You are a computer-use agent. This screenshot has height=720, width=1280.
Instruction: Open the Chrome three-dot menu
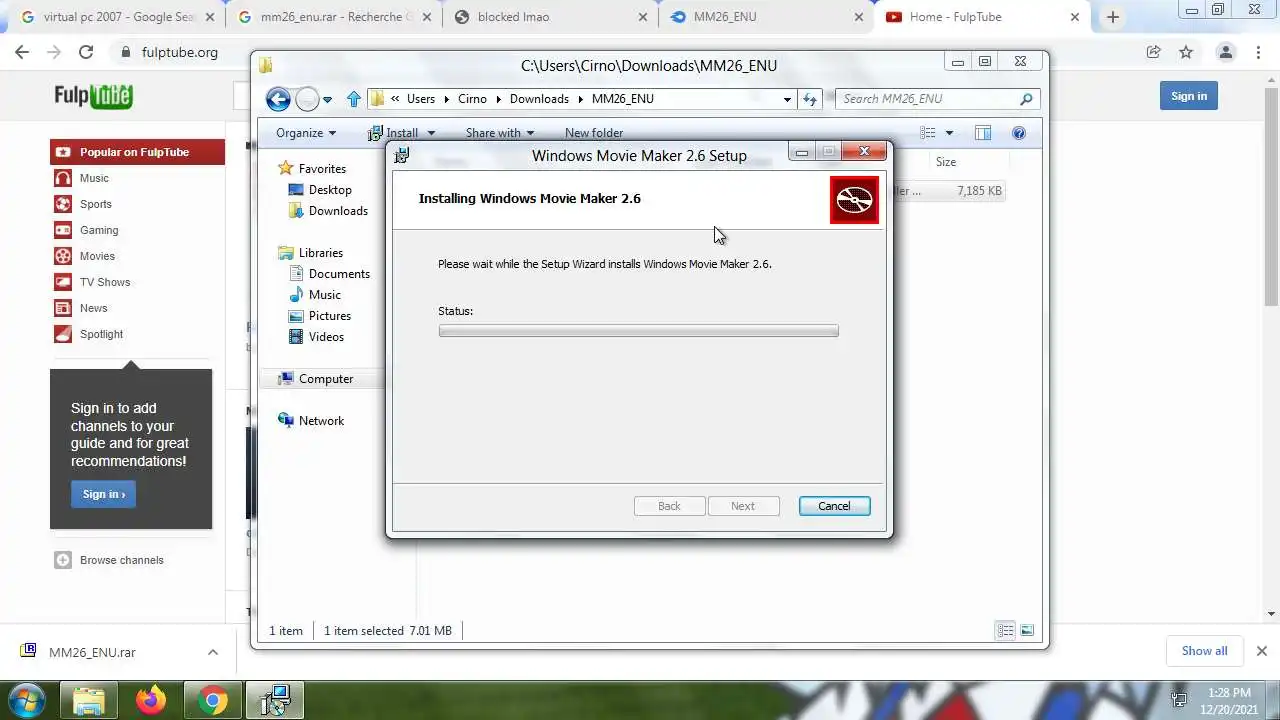click(x=1260, y=52)
